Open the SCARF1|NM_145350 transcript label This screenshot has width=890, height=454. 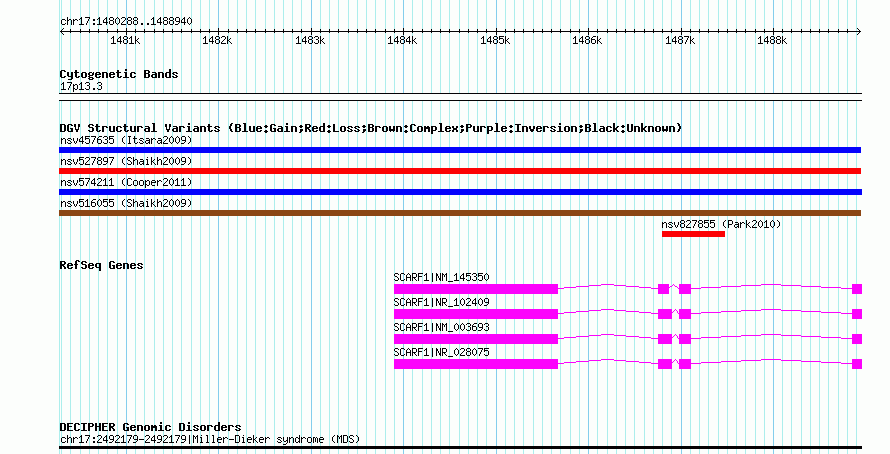[x=441, y=278]
